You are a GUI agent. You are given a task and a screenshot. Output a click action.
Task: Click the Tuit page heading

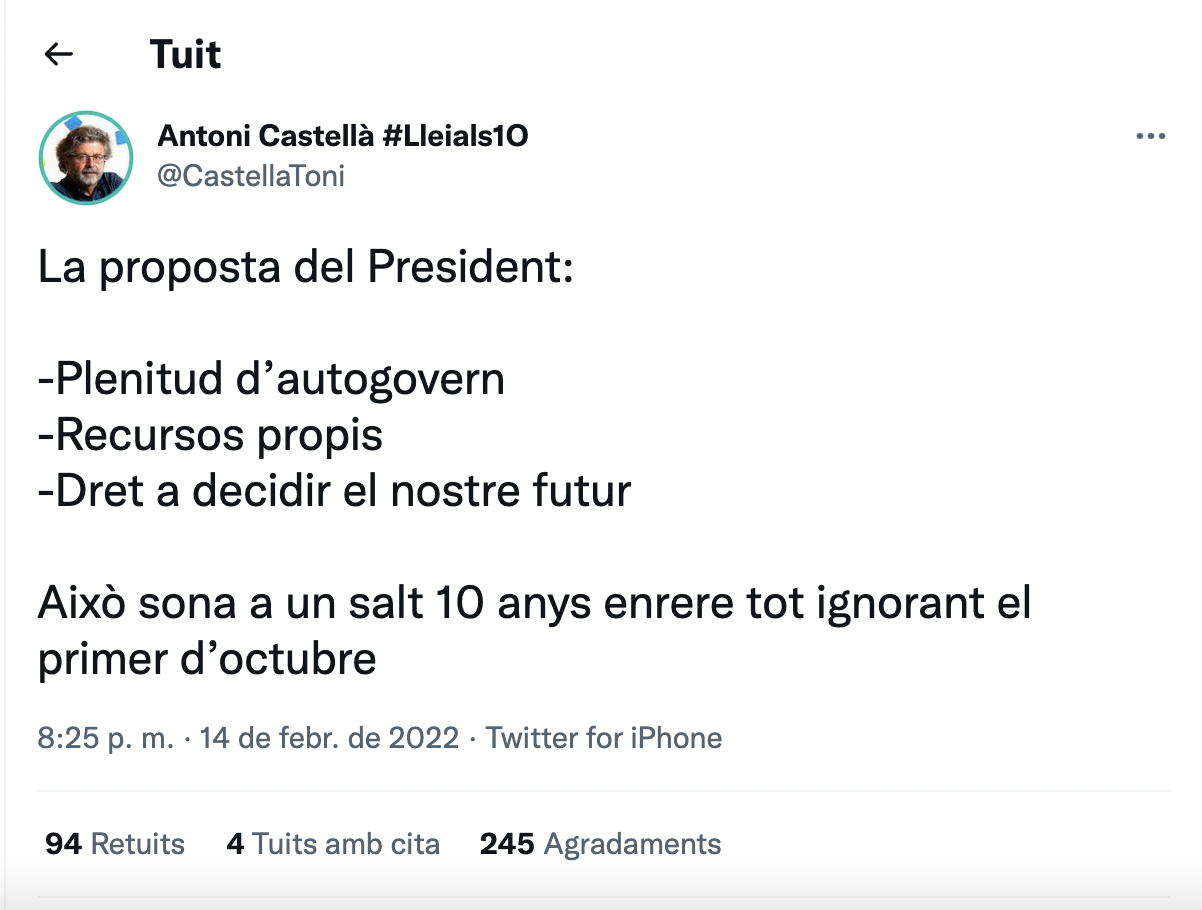click(185, 54)
